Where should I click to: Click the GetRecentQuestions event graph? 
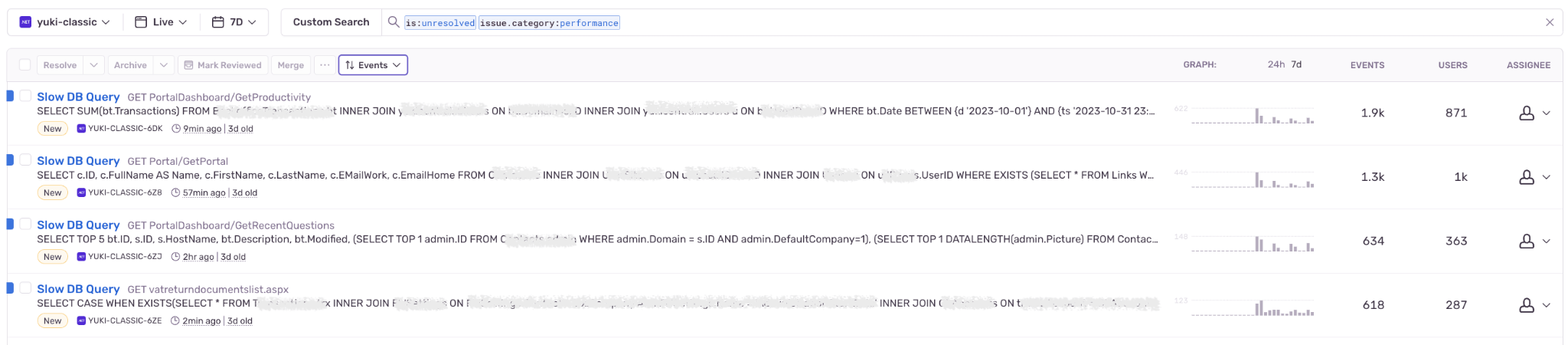[x=1252, y=242]
